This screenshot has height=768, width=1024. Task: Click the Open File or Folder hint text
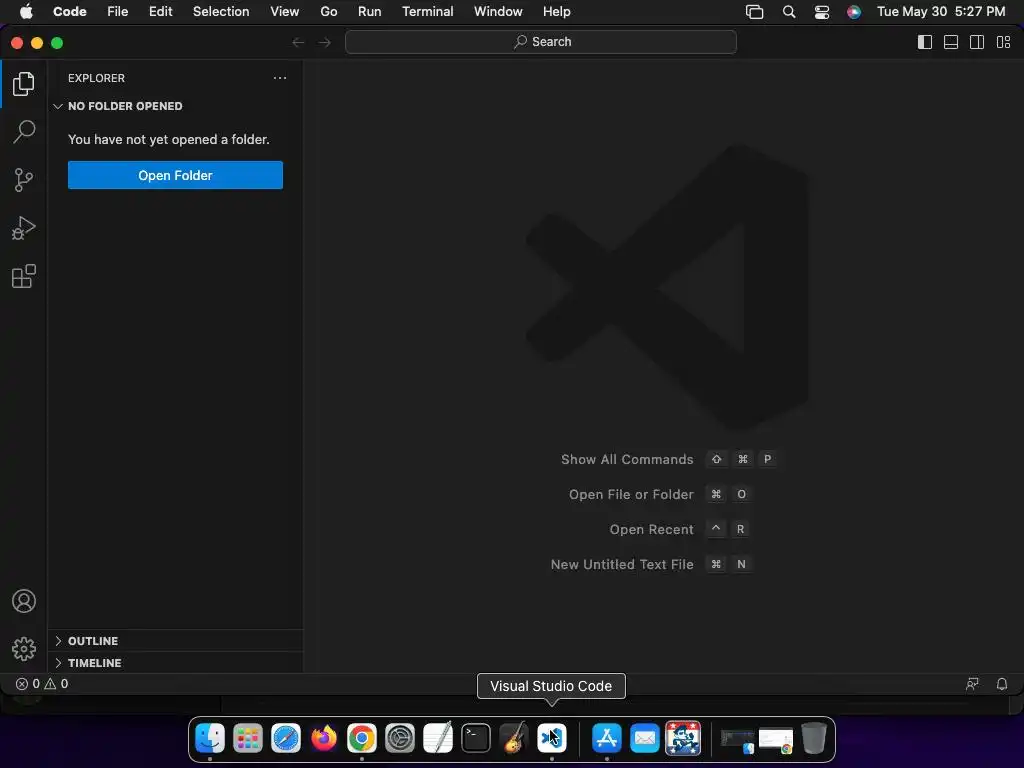tap(631, 494)
